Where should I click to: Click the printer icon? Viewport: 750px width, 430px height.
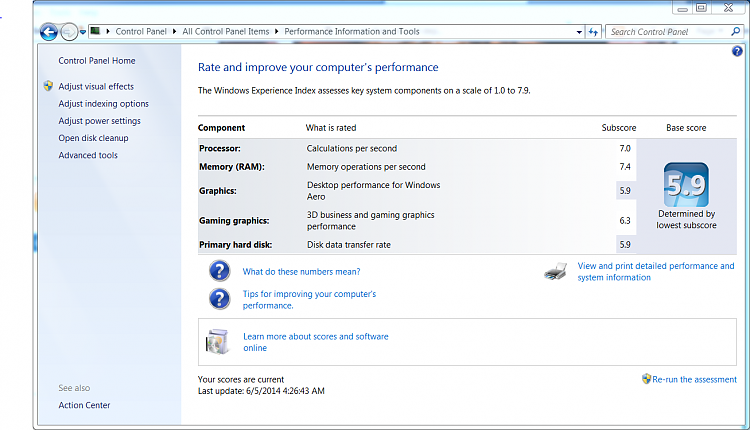click(x=555, y=271)
